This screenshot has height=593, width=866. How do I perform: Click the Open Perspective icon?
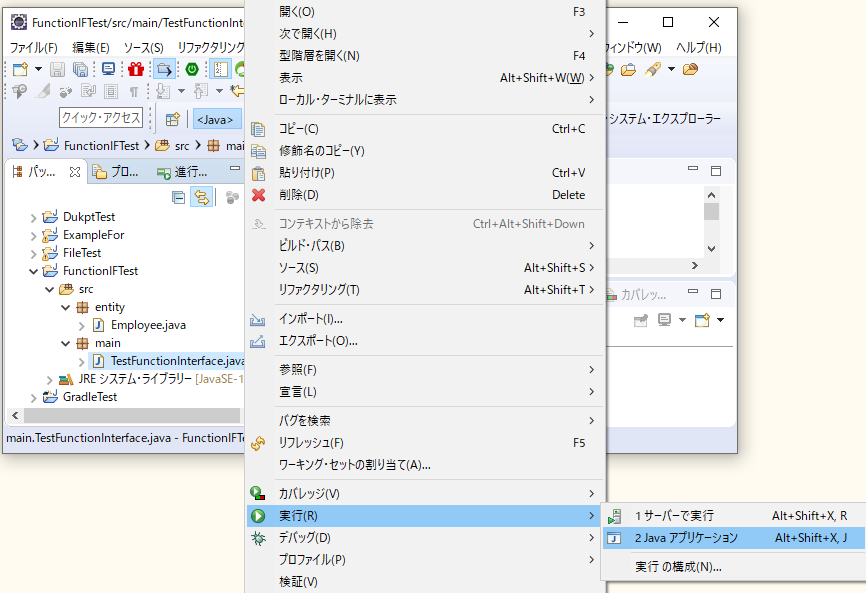coord(173,119)
